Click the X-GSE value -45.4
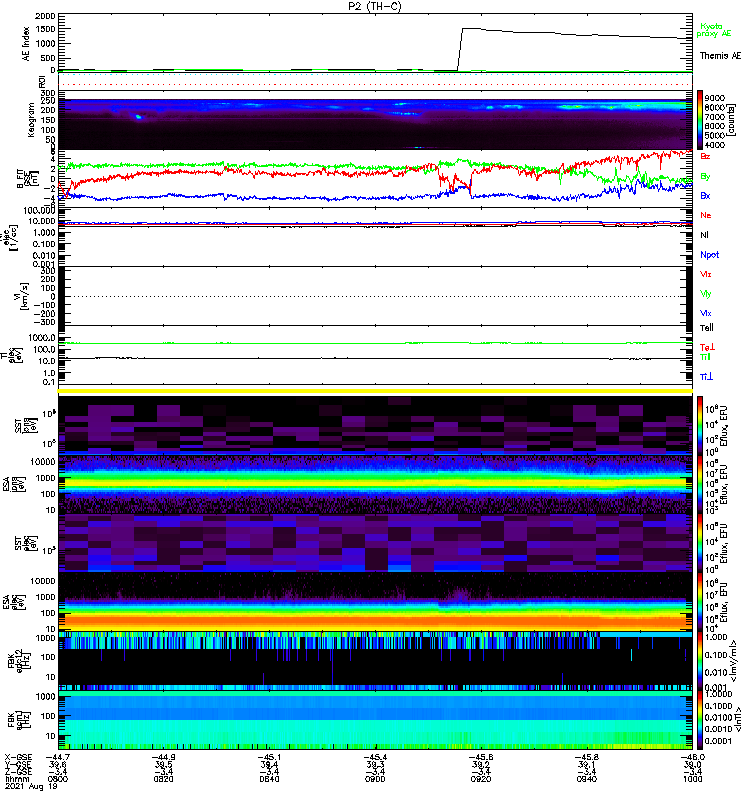Viewport: 750px width, 800px height. 375,758
